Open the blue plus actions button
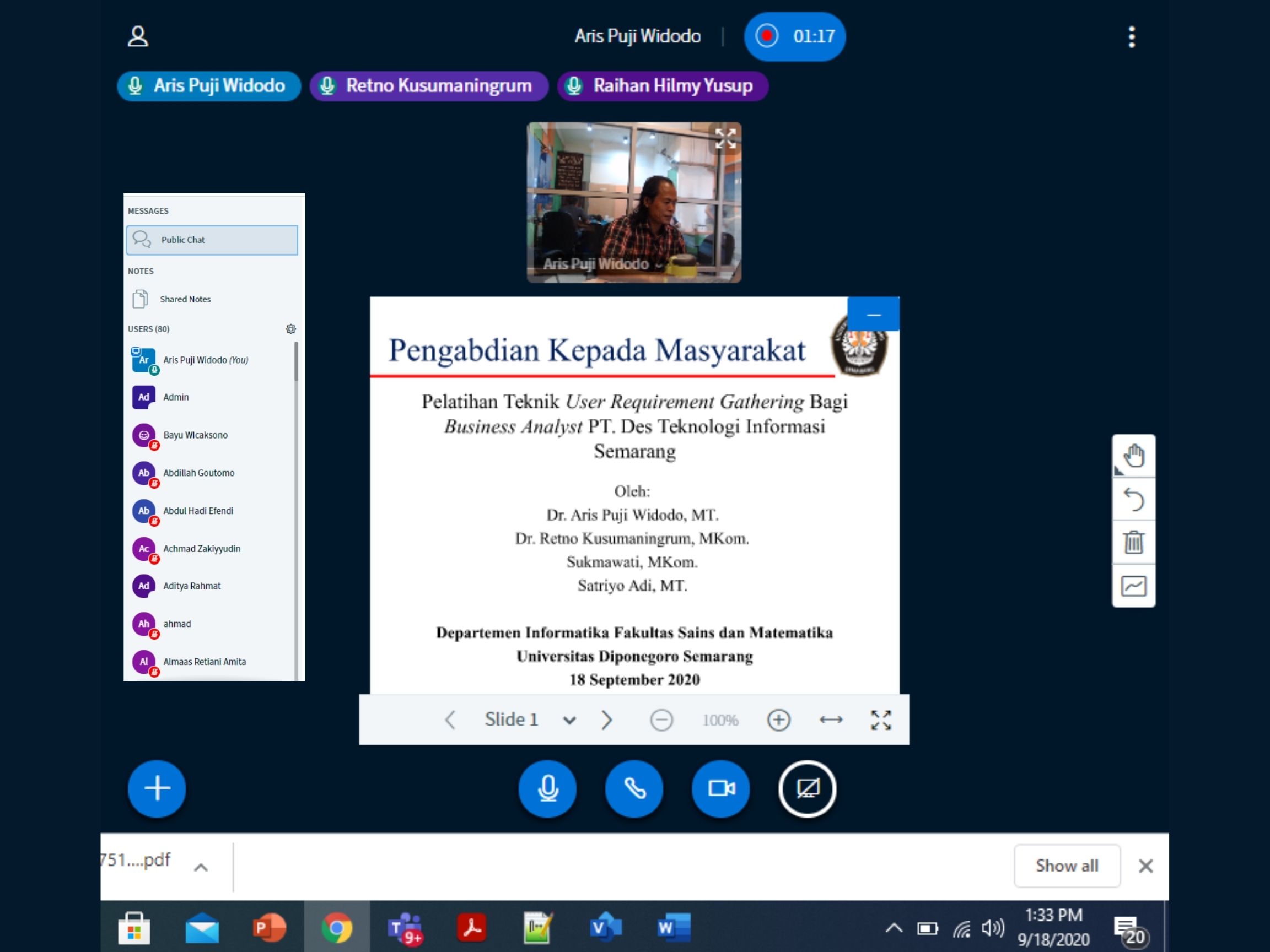This screenshot has height=952, width=1270. pos(157,788)
